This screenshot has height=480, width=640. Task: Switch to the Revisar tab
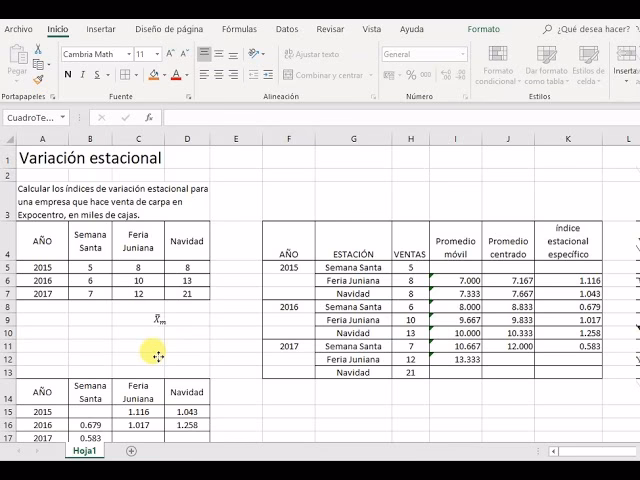(330, 29)
